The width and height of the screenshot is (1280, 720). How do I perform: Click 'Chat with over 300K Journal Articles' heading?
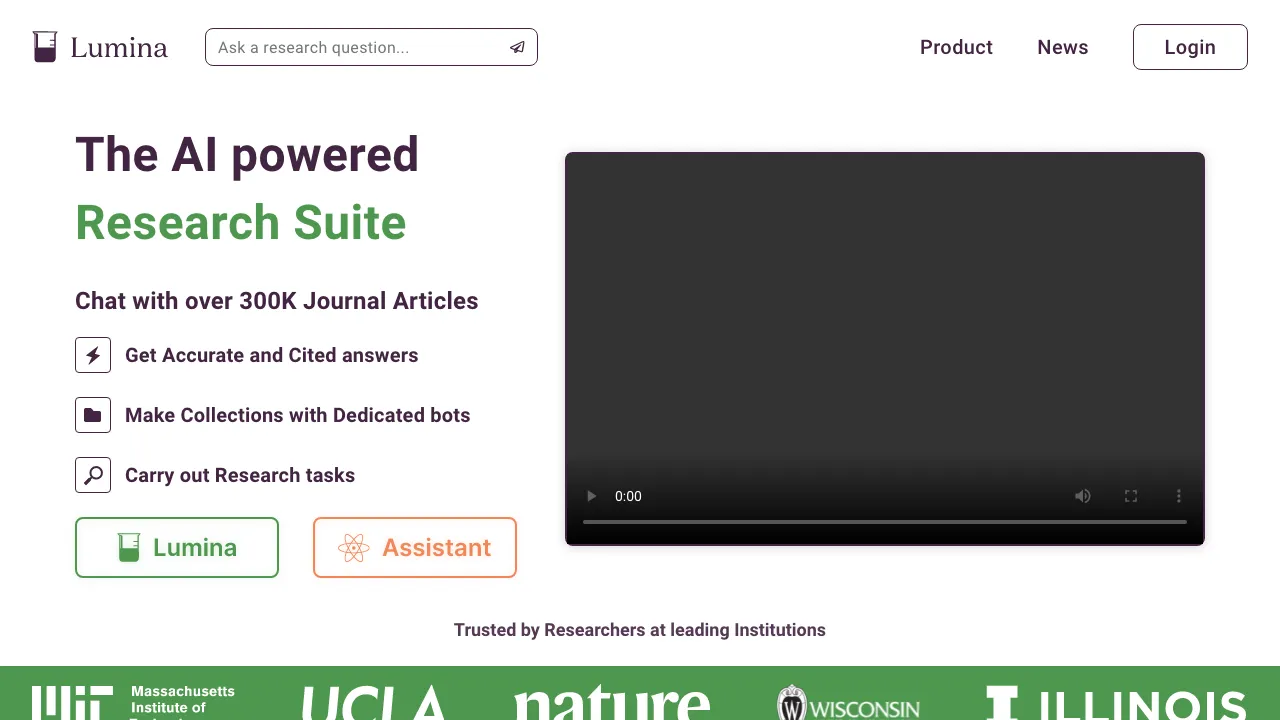[277, 301]
